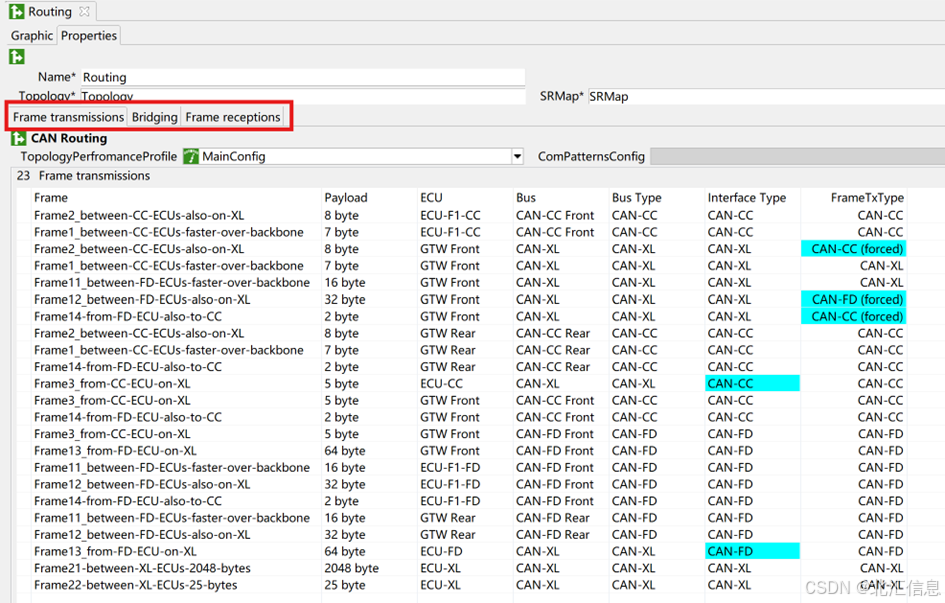945x603 pixels.
Task: Click the Routing editor tab icon
Action: click(17, 11)
